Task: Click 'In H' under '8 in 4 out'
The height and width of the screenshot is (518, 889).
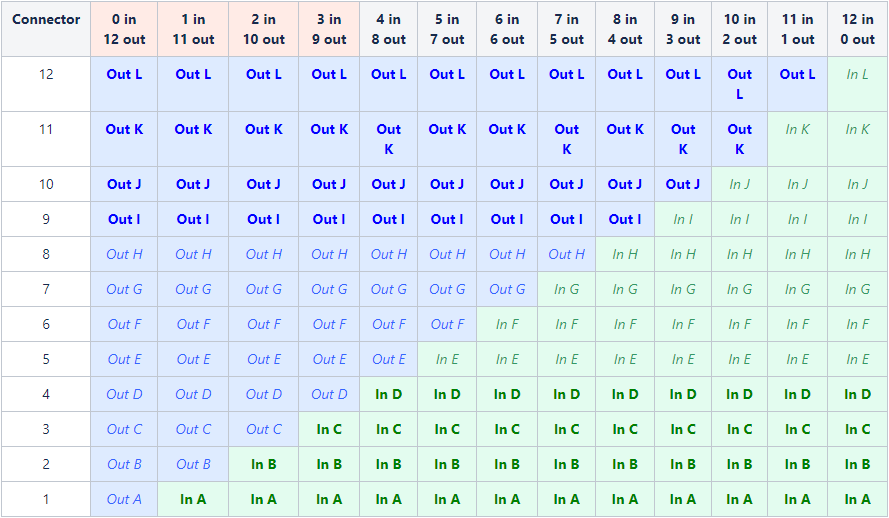Action: click(x=625, y=254)
